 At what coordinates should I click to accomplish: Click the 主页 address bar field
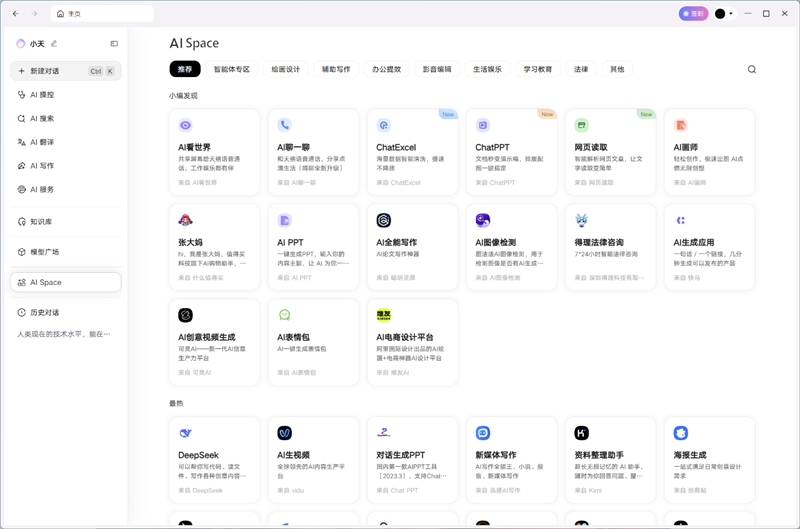coord(103,14)
